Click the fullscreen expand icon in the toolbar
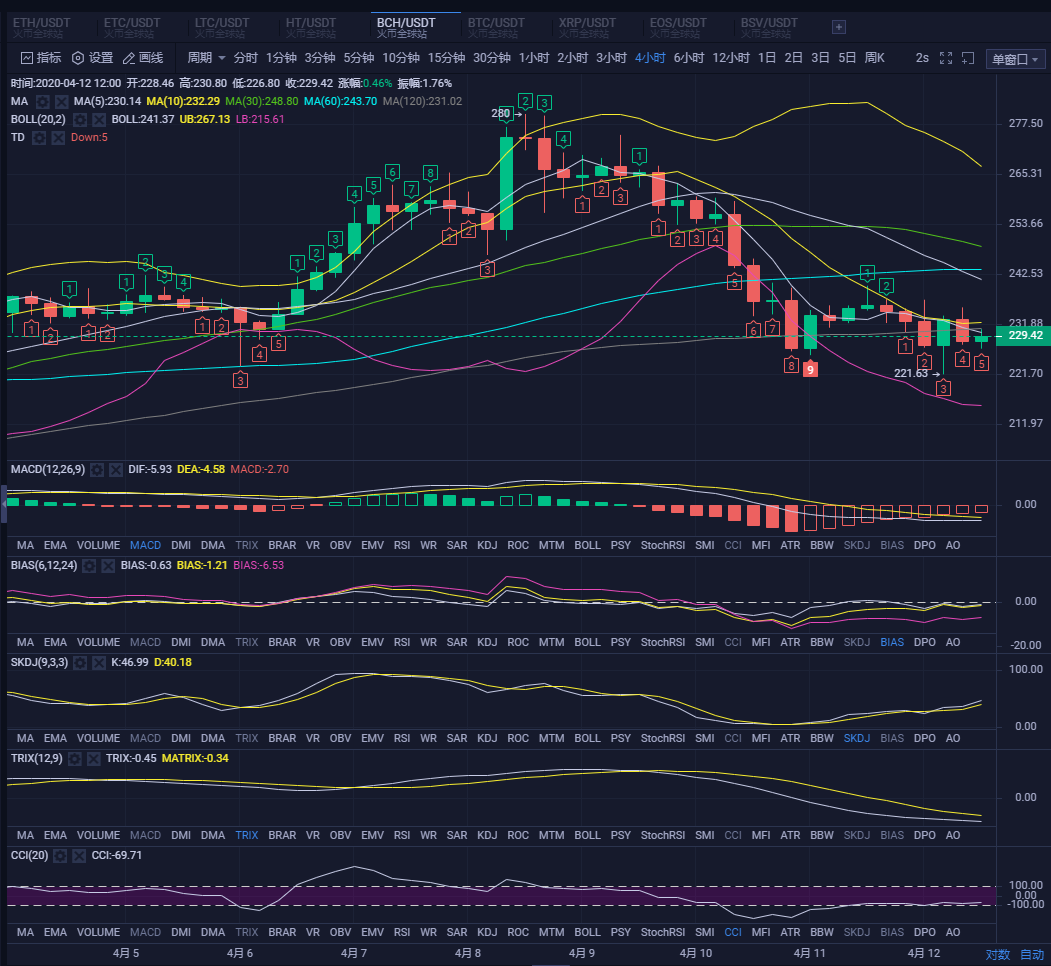 (x=946, y=58)
